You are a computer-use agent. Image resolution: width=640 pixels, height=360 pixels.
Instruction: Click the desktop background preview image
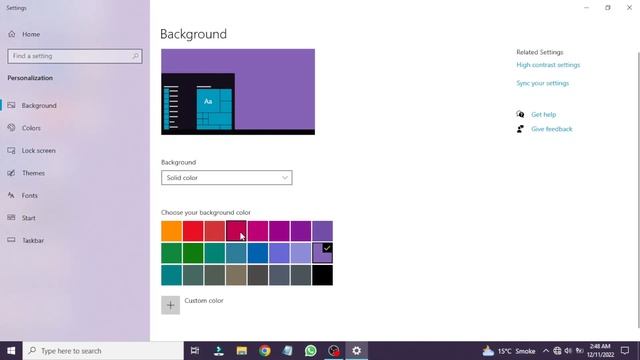point(238,92)
